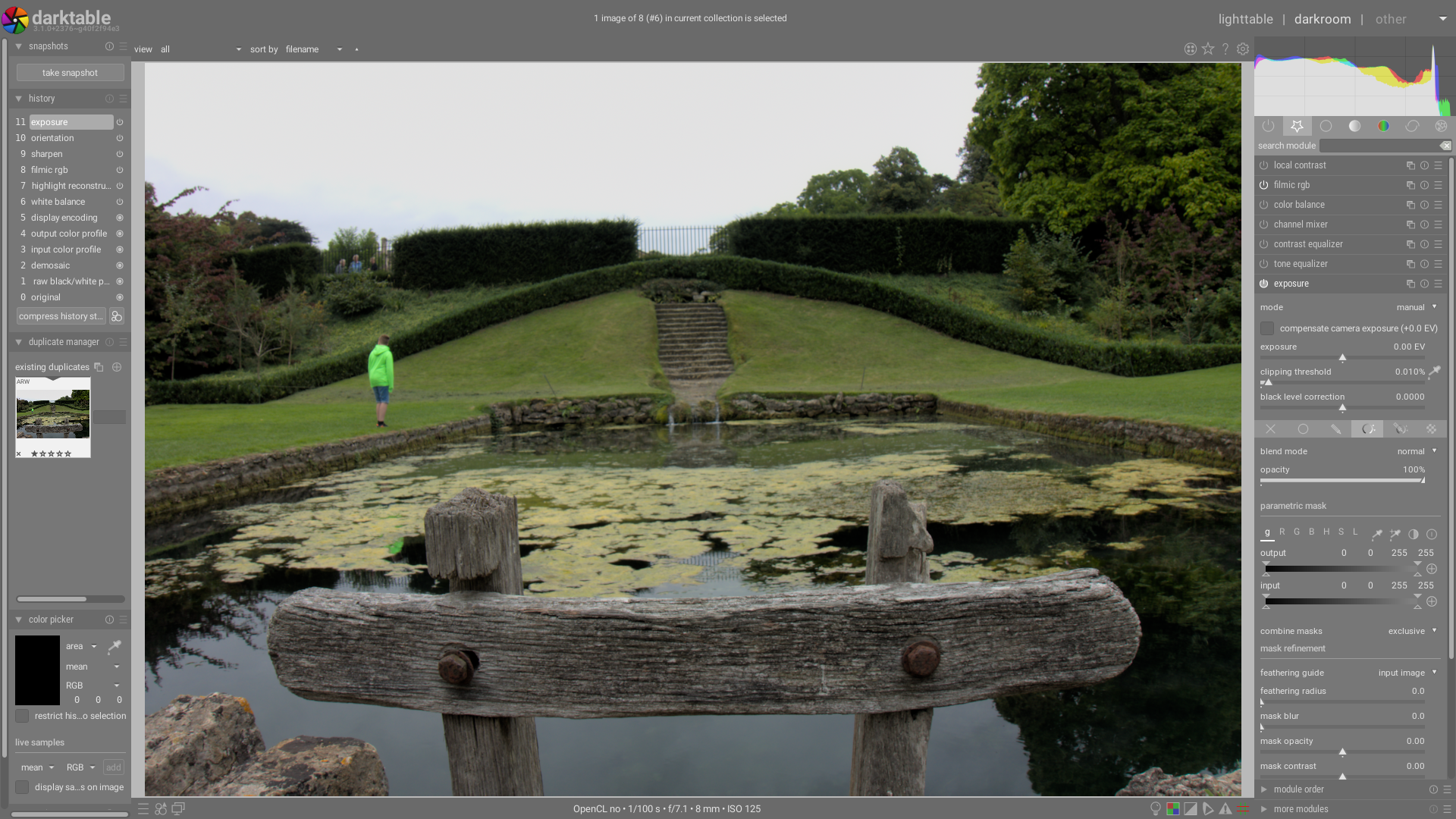The height and width of the screenshot is (819, 1456).
Task: Enable the channel mixer module
Action: [1264, 224]
